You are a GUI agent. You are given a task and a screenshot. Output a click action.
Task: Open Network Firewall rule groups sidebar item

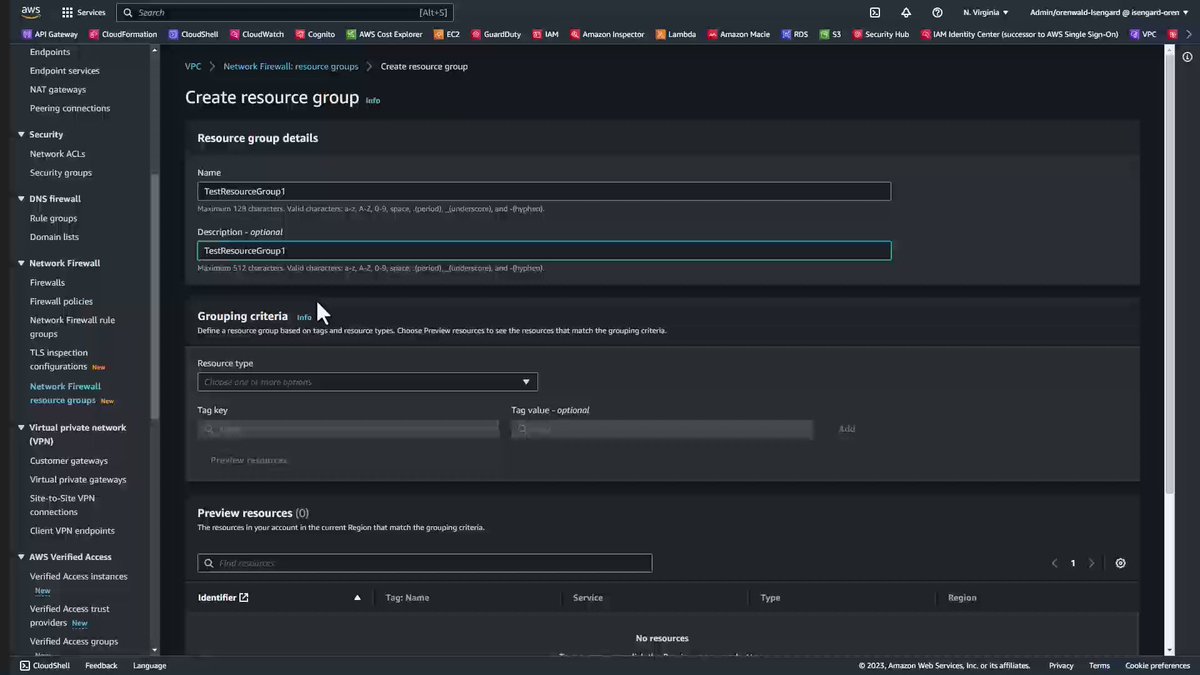pos(72,327)
